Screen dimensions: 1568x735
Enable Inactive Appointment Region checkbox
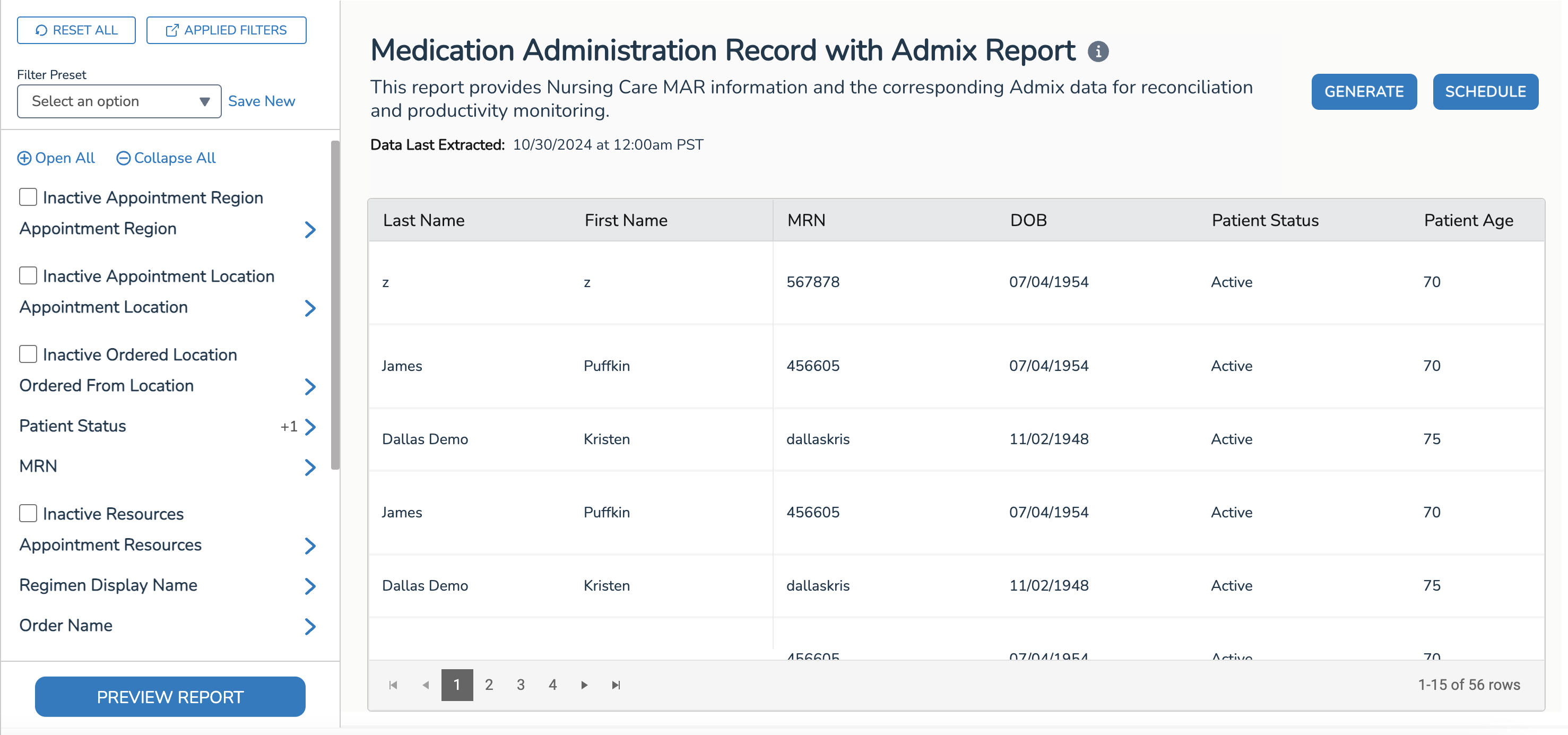(x=28, y=197)
